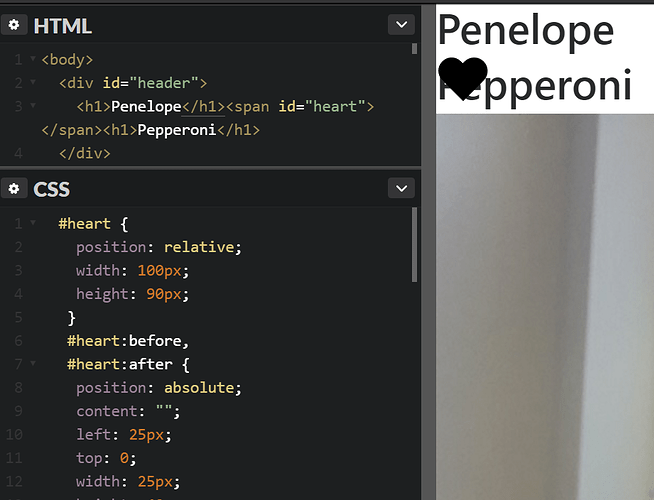This screenshot has height=500, width=654.
Task: Collapse the div id="header" fold arrow
Action: pos(33,82)
